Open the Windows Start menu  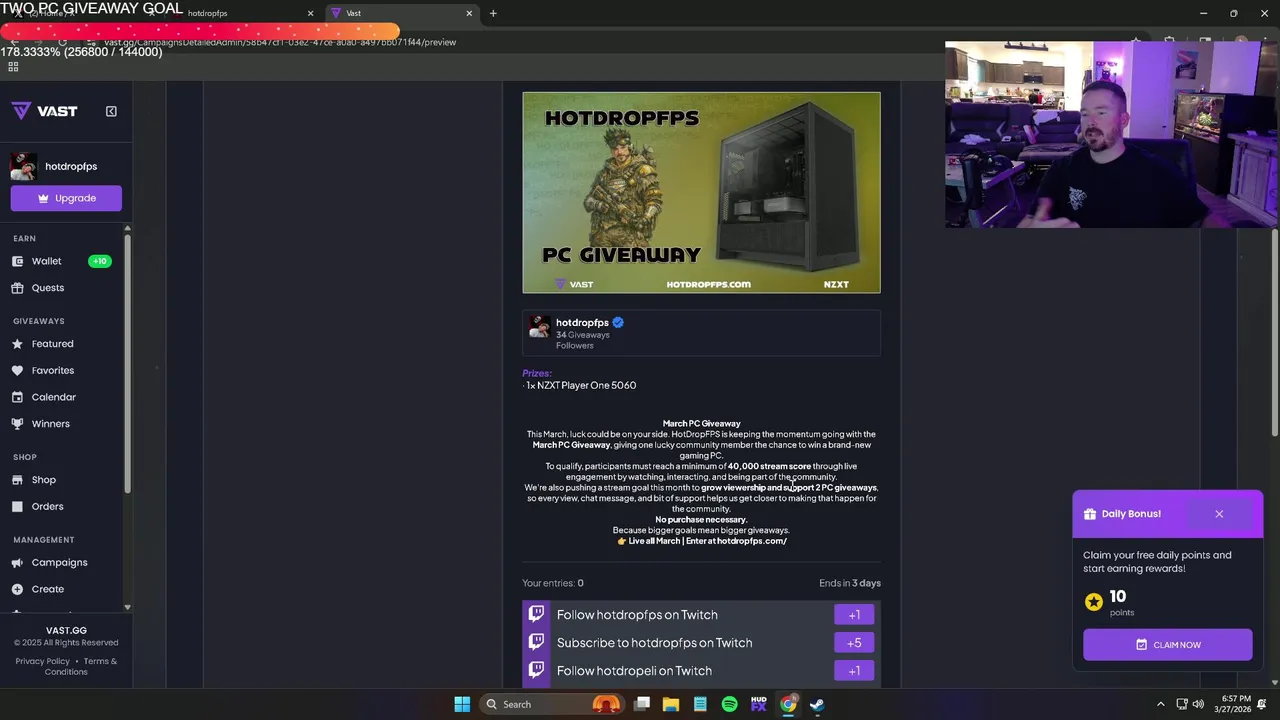(x=462, y=704)
